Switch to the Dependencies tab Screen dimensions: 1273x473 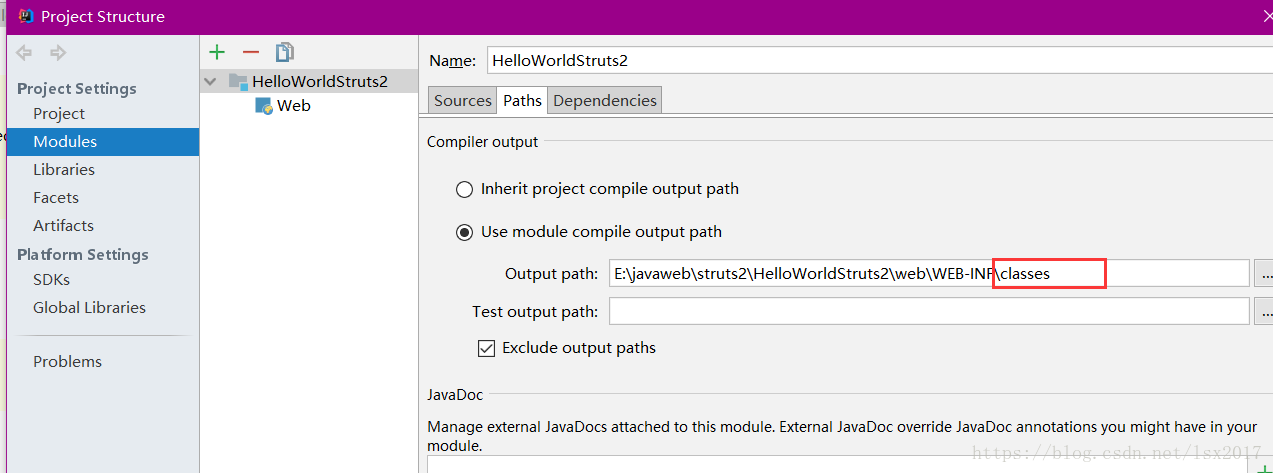(x=605, y=100)
